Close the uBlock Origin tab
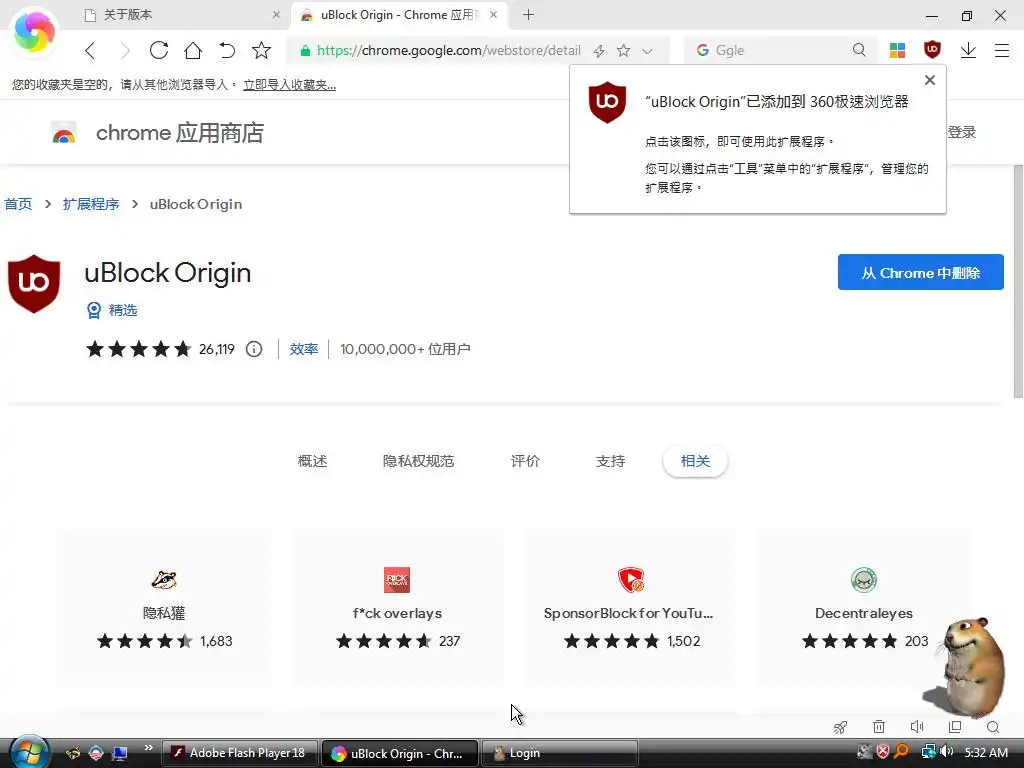1024x768 pixels. click(x=494, y=14)
